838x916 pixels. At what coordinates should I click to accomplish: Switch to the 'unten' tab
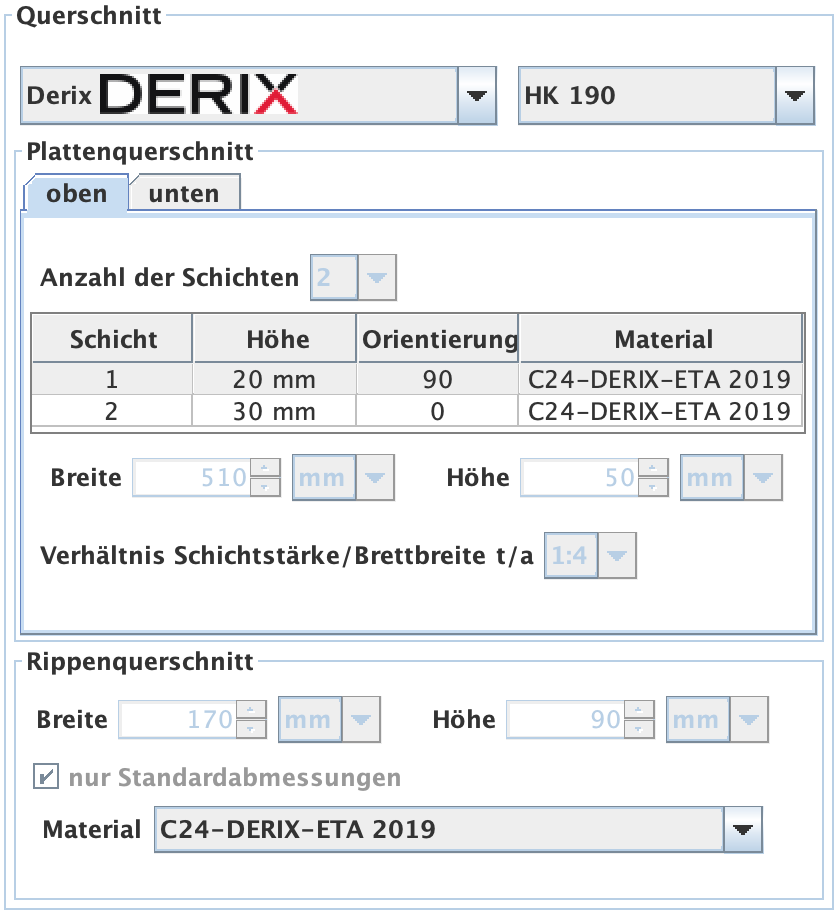click(x=184, y=194)
